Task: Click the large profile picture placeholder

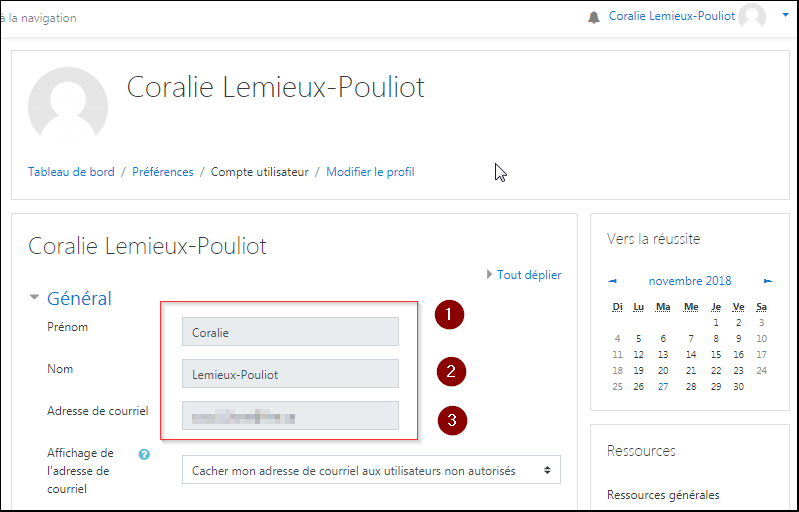Action: tap(68, 108)
